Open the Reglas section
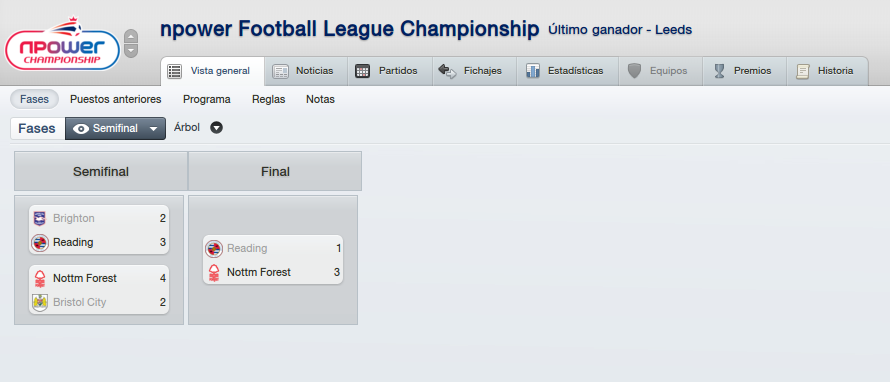Screen dimensions: 890x382 [x=268, y=99]
